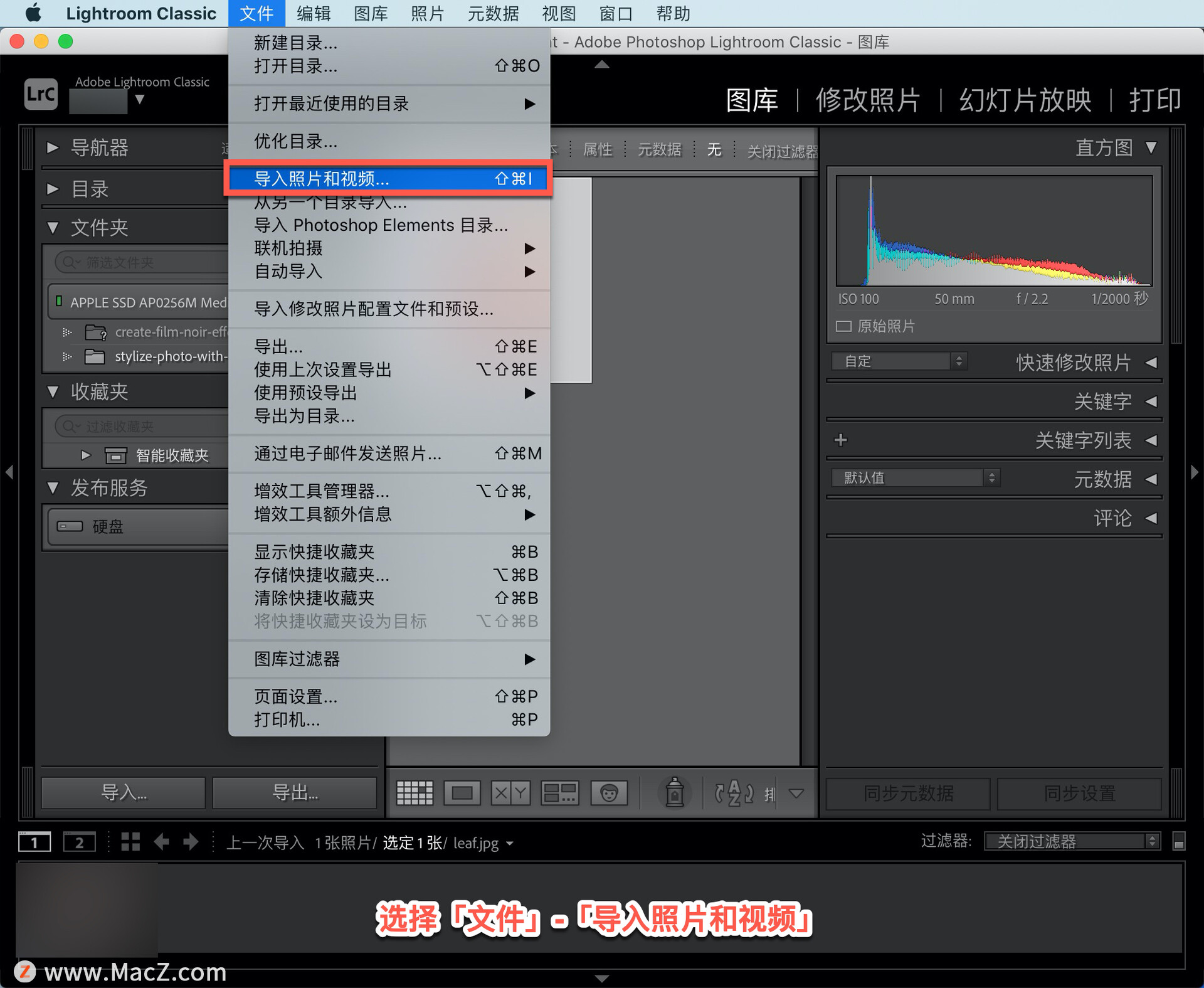The image size is (1204, 988).
Task: Collapse the 收藏夹 panel
Action: 53,392
